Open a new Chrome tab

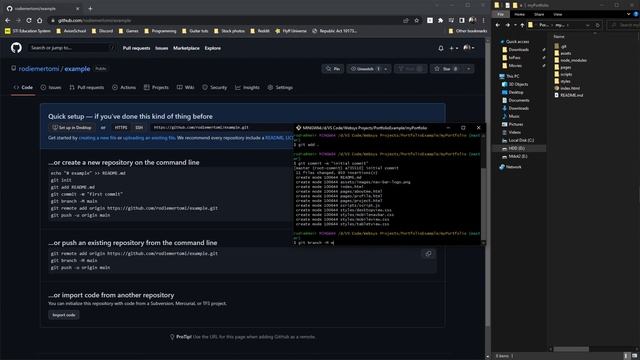click(x=90, y=8)
